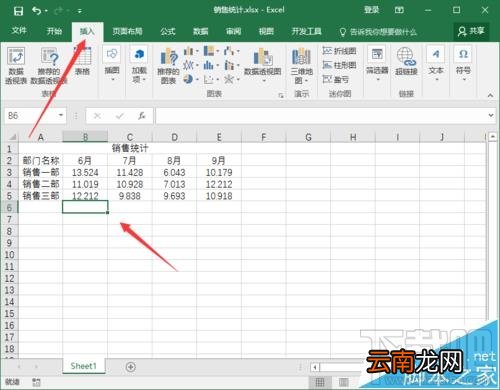The image size is (500, 390).
Task: Click the ribbon display options icon
Action: coord(399,10)
